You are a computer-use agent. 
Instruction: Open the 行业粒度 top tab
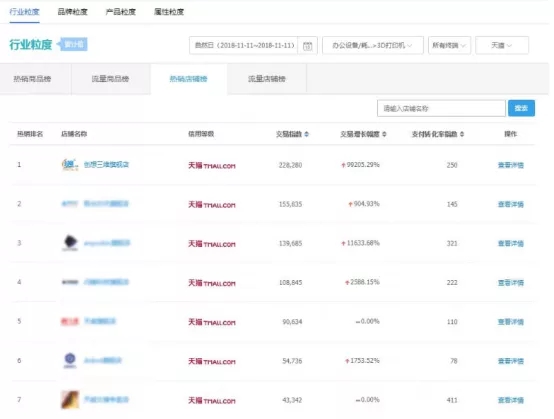coord(24,12)
